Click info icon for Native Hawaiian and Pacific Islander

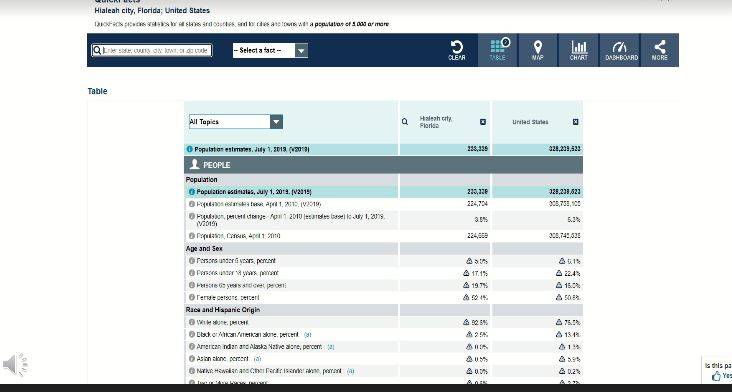192,371
